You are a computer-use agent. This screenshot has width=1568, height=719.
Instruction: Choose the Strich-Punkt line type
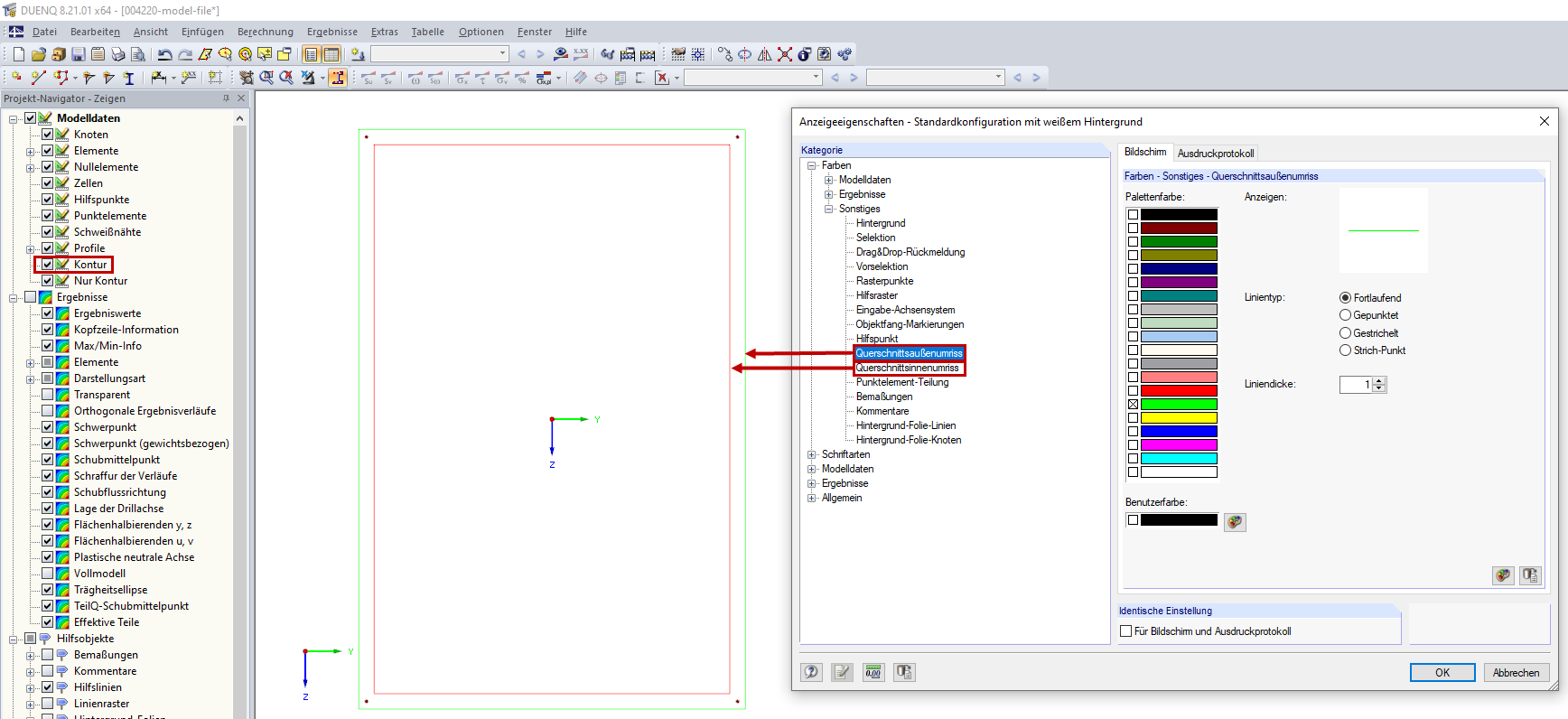[x=1345, y=350]
